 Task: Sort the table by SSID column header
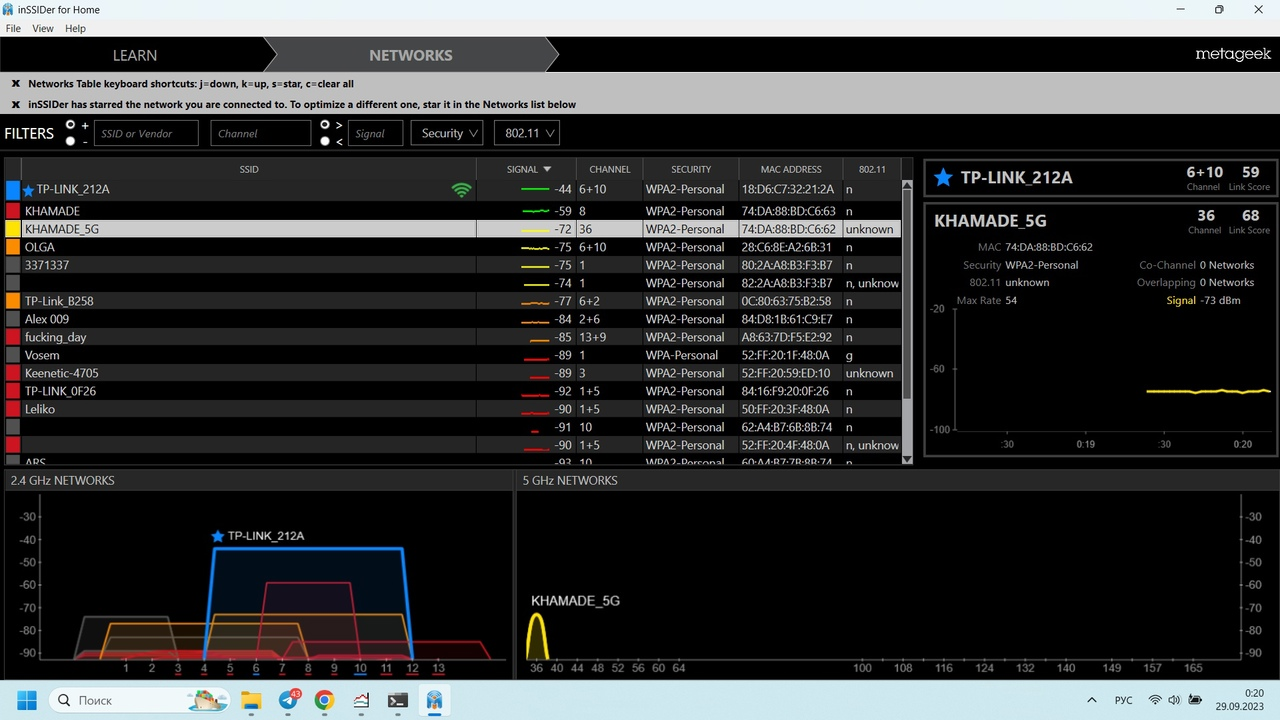tap(249, 169)
